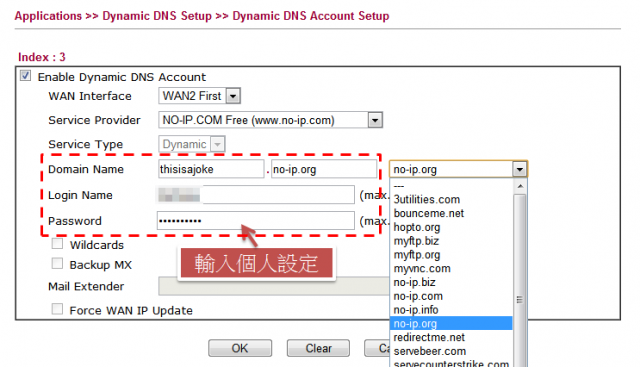Click the domain suffix text field no-ip.org
This screenshot has height=367, width=640.
(x=324, y=169)
